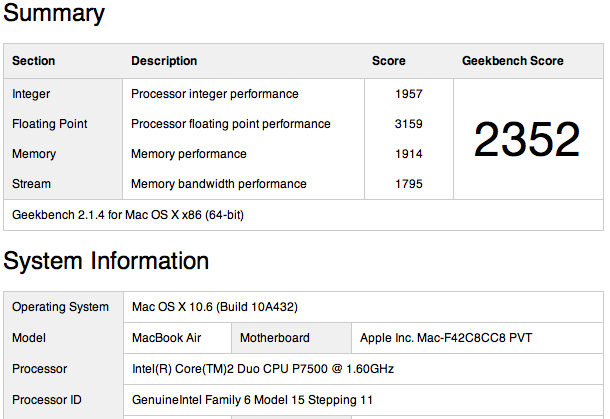
Task: Click the Intel Core 2 Duo processor value
Action: [262, 369]
